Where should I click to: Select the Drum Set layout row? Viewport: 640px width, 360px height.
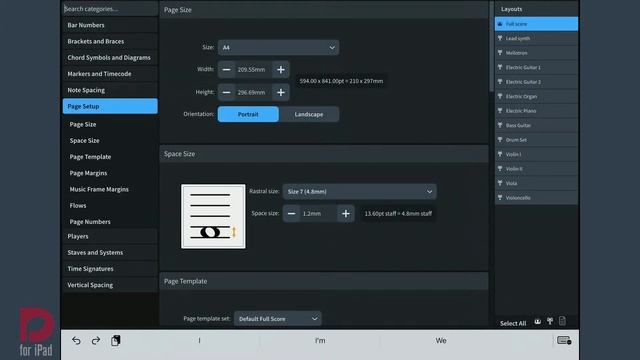pos(536,140)
